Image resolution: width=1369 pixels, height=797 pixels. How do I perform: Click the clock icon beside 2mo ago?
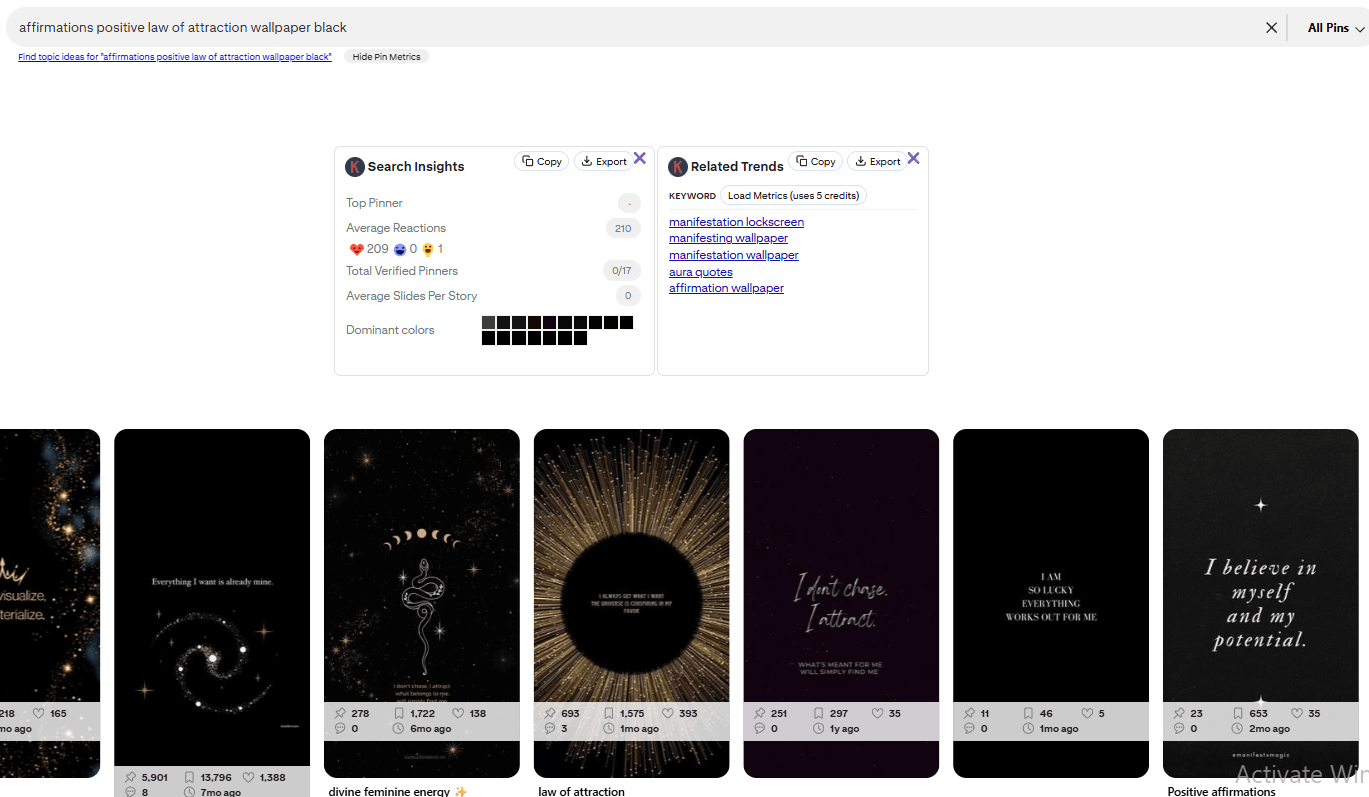click(x=1238, y=729)
